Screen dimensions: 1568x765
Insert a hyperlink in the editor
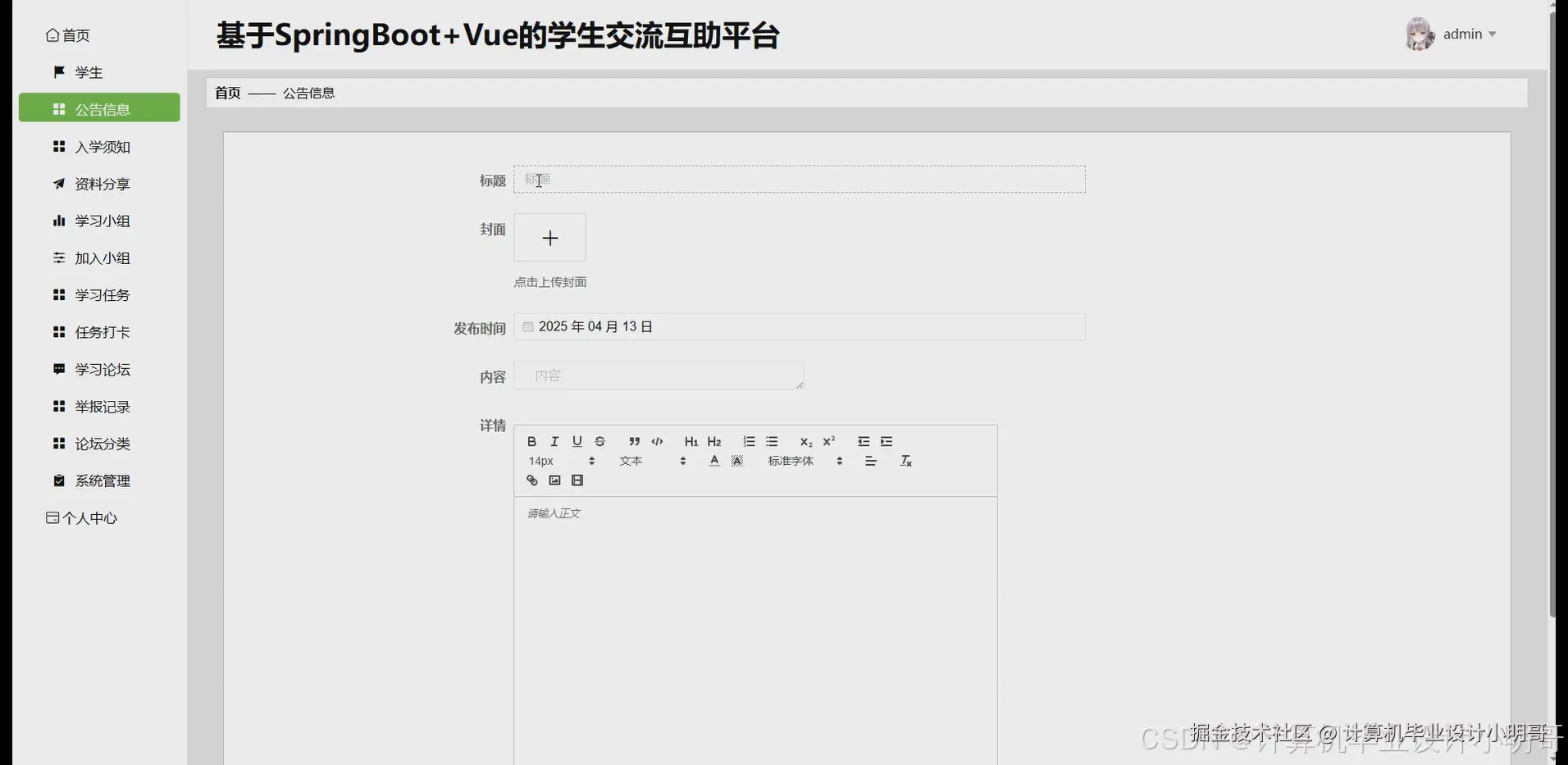pos(531,480)
